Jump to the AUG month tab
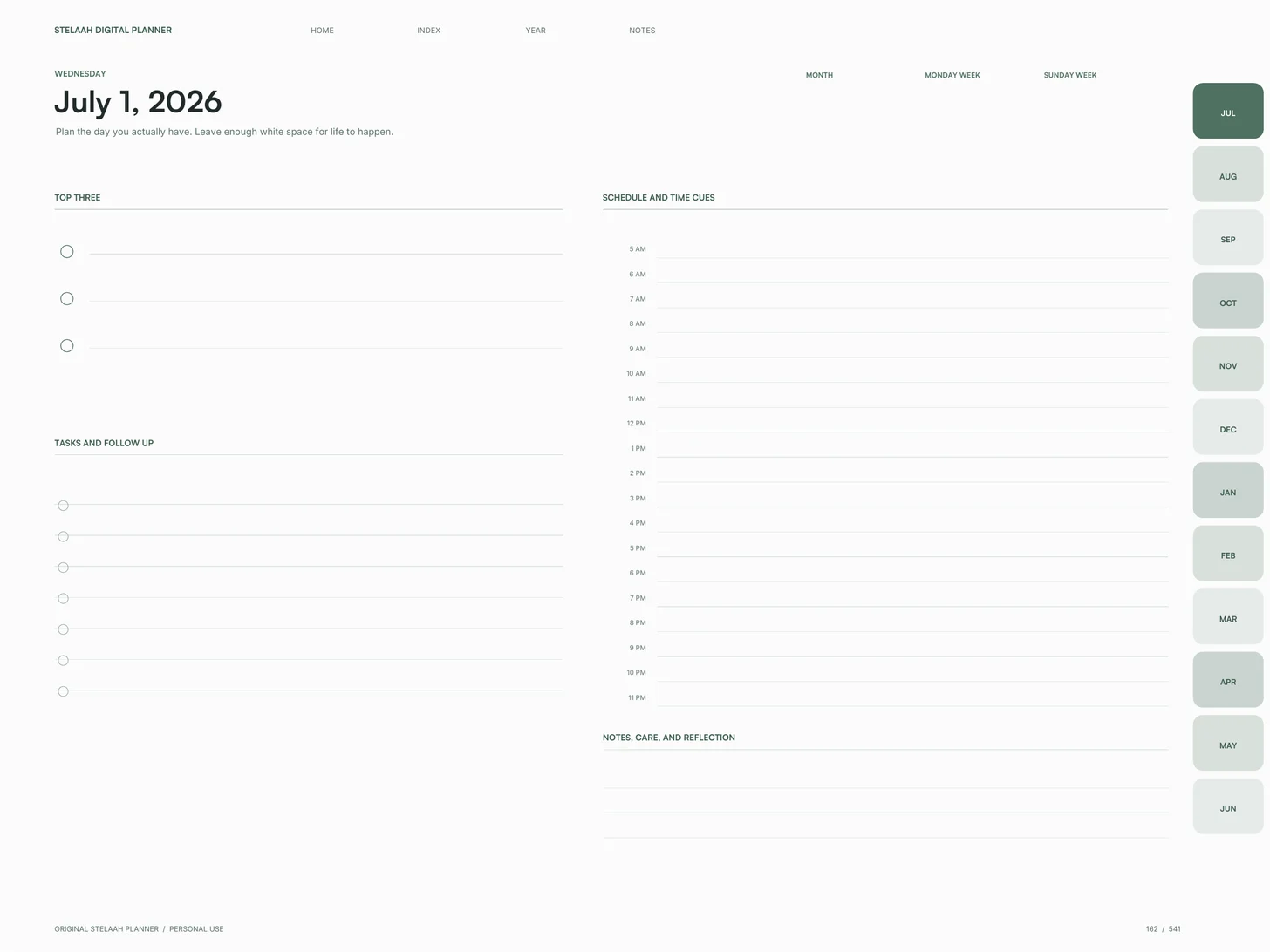This screenshot has width=1270, height=952. 1227,174
